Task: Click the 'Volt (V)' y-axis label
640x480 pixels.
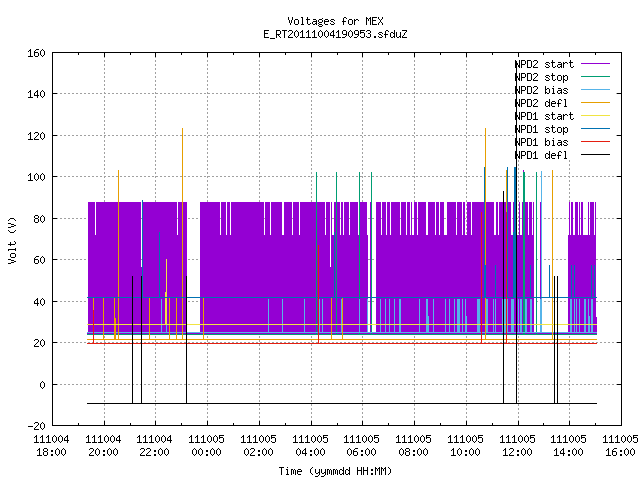Action: (12, 240)
